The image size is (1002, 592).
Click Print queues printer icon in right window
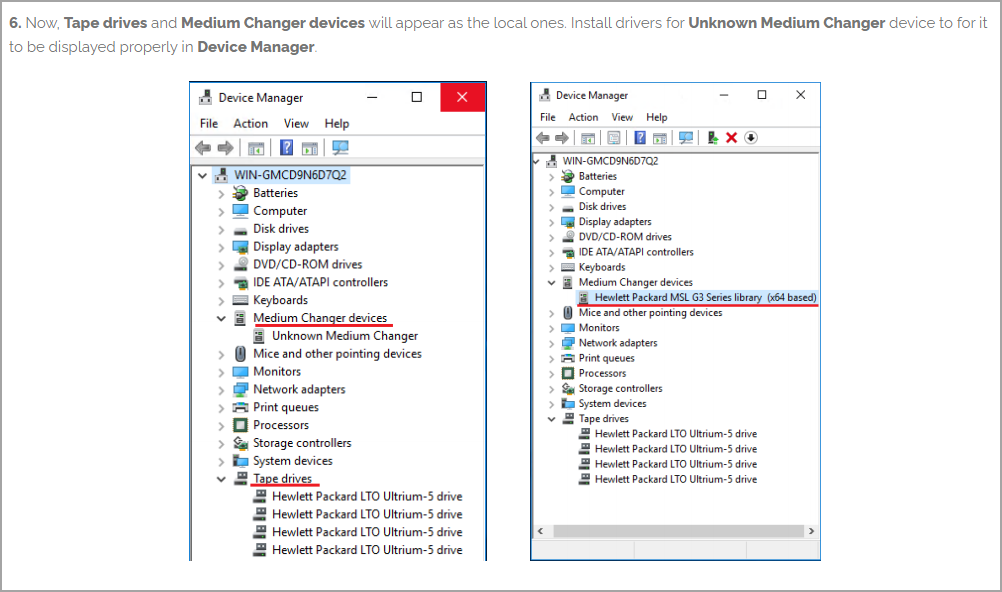pos(567,358)
